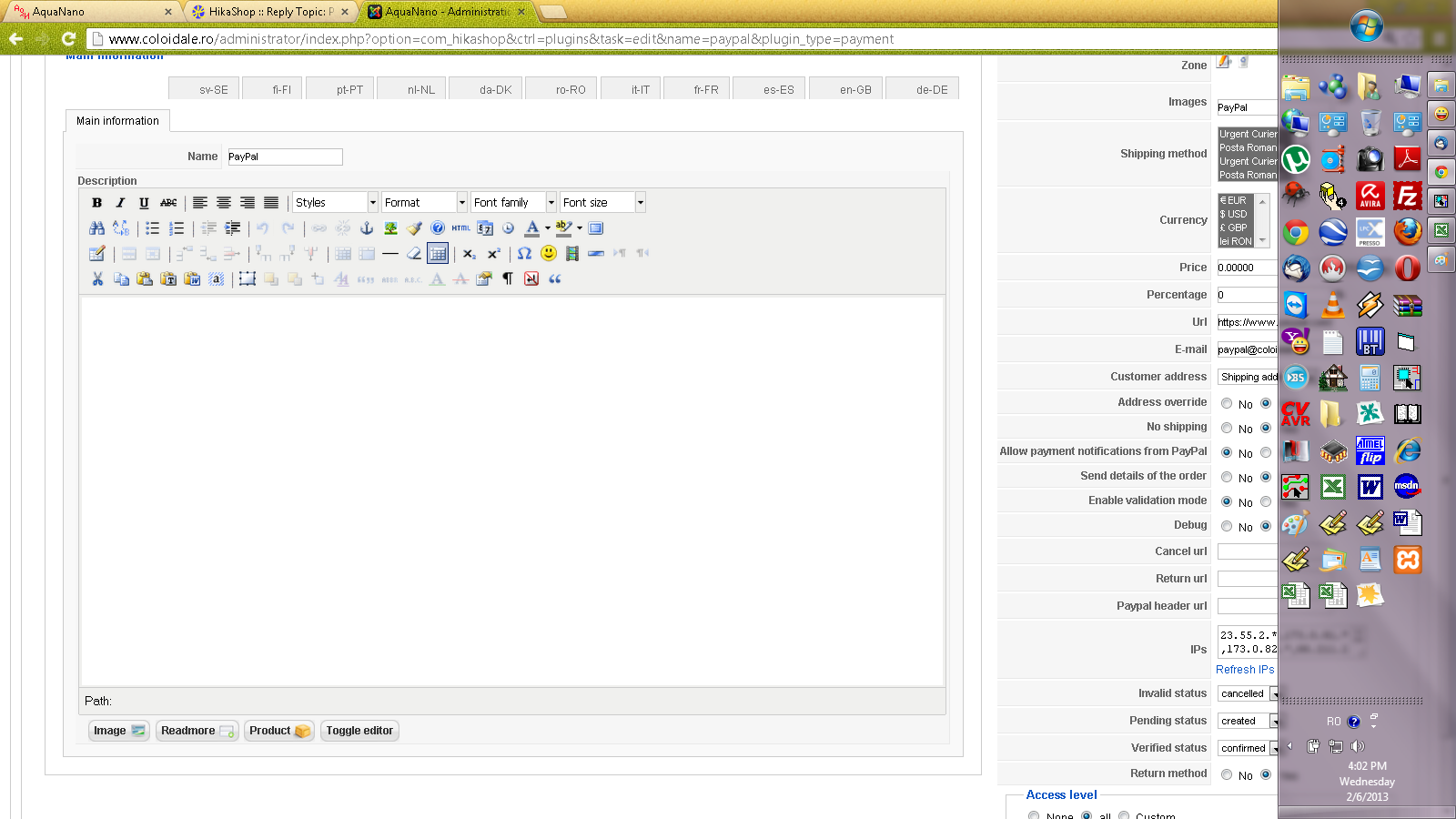Open the Styles dropdown
The image size is (1456, 819).
click(x=335, y=202)
